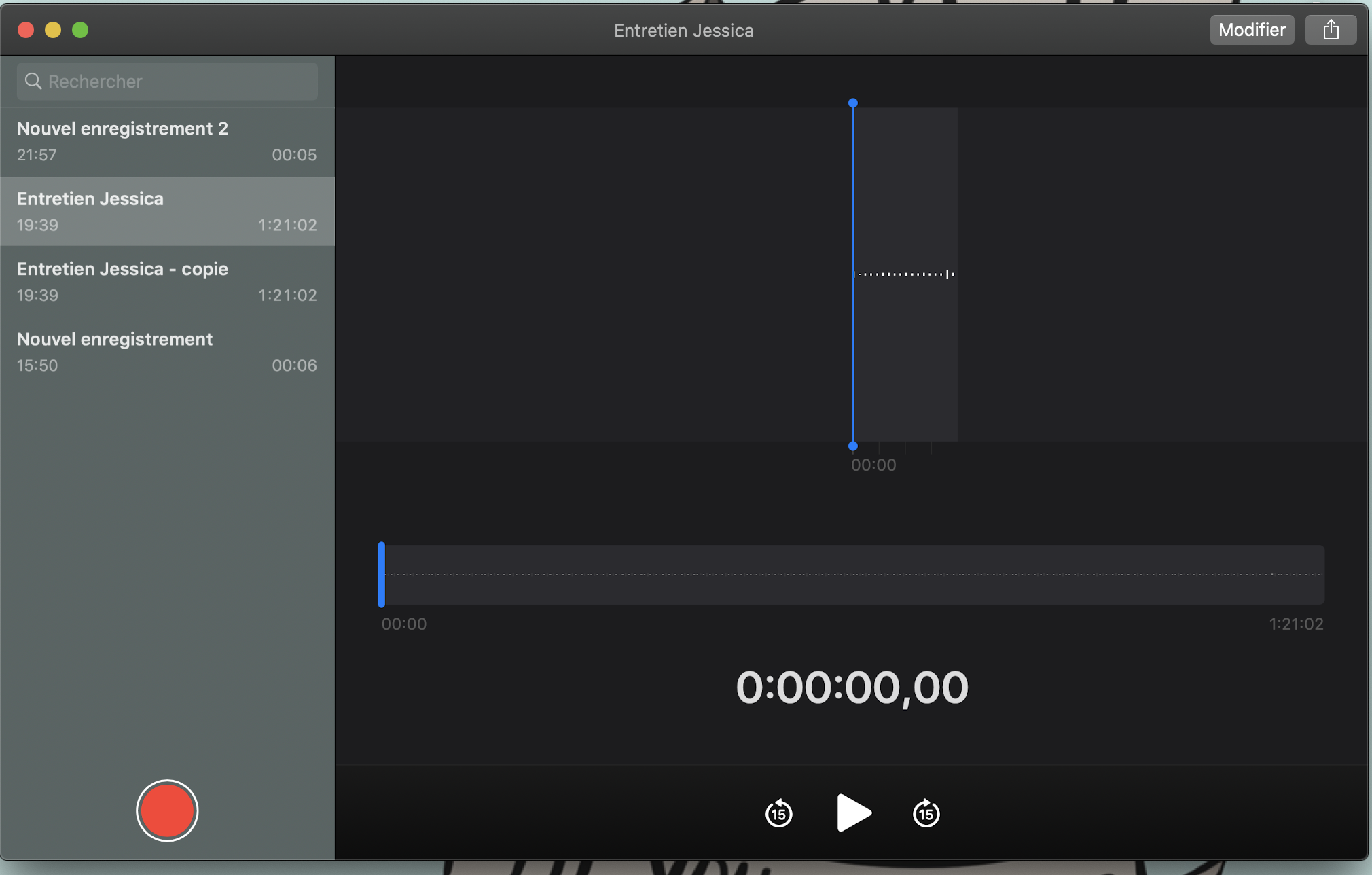Select Nouvel enregistrement 2 recording

[x=166, y=141]
